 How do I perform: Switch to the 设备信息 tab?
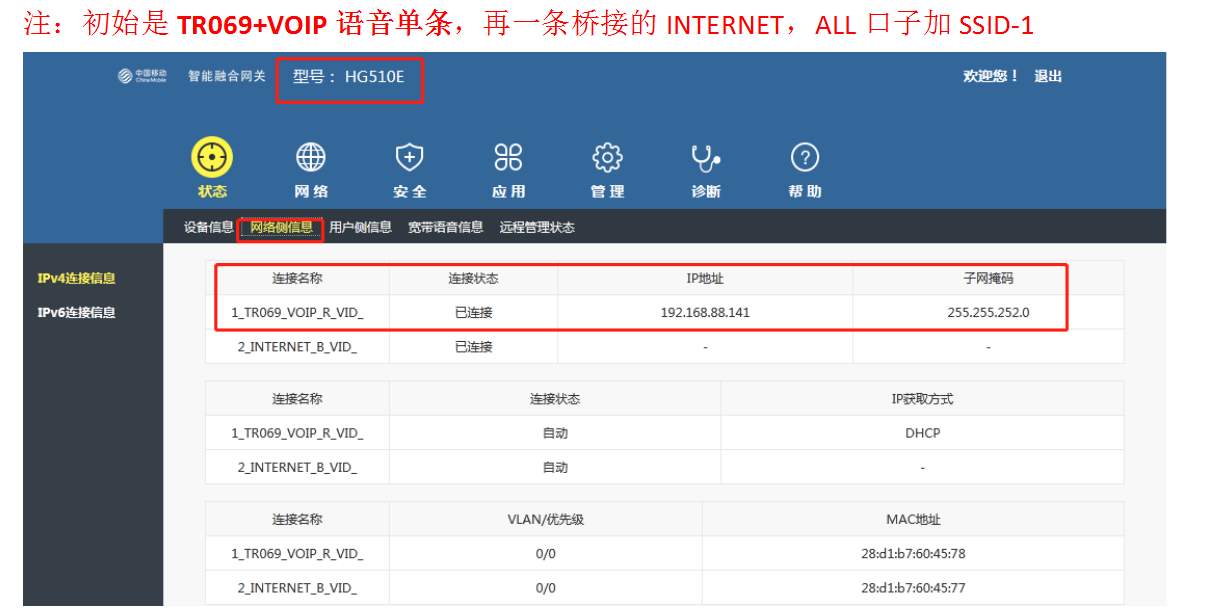point(208,227)
